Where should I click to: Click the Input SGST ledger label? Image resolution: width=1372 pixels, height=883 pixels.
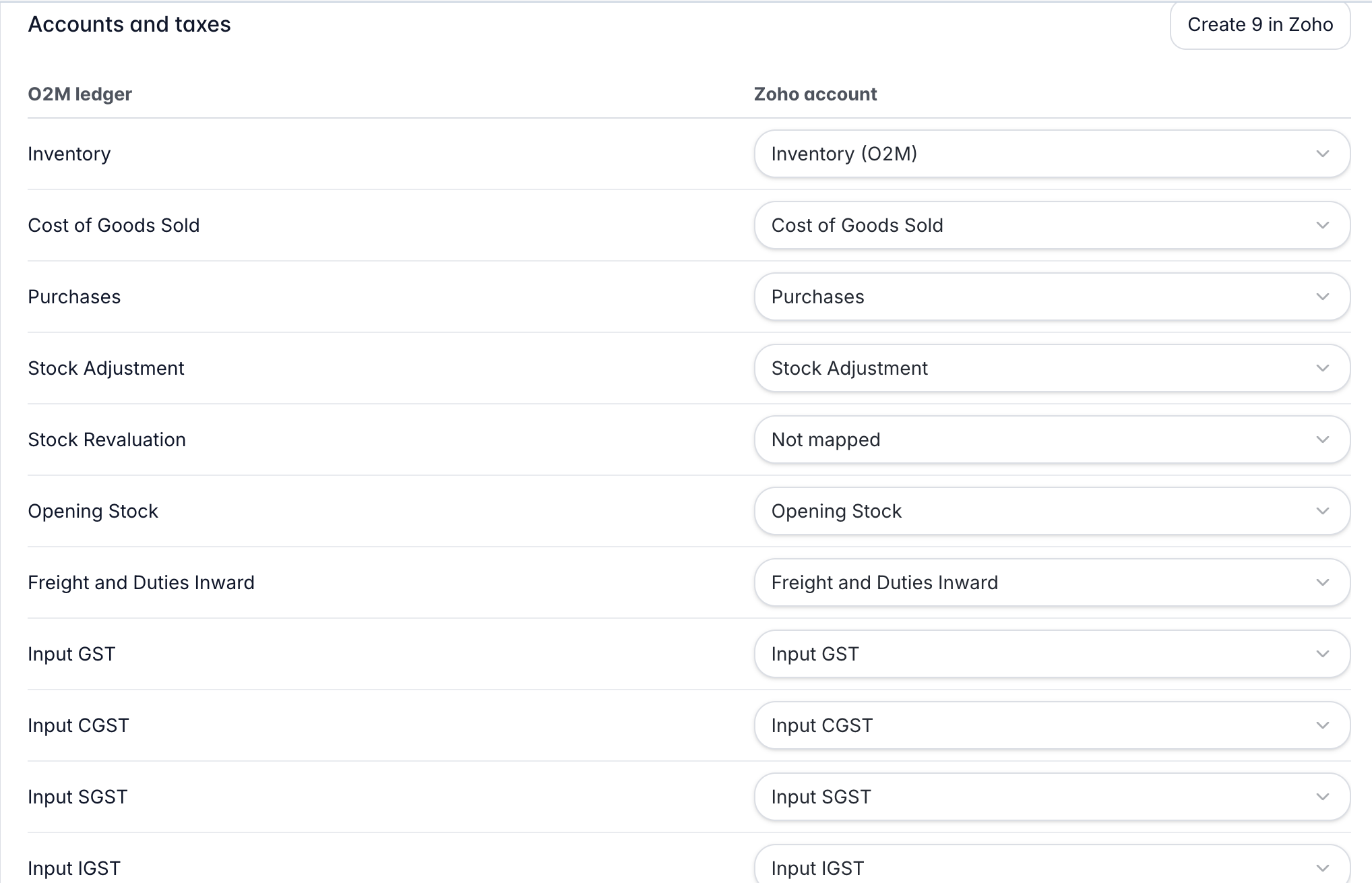tap(77, 797)
